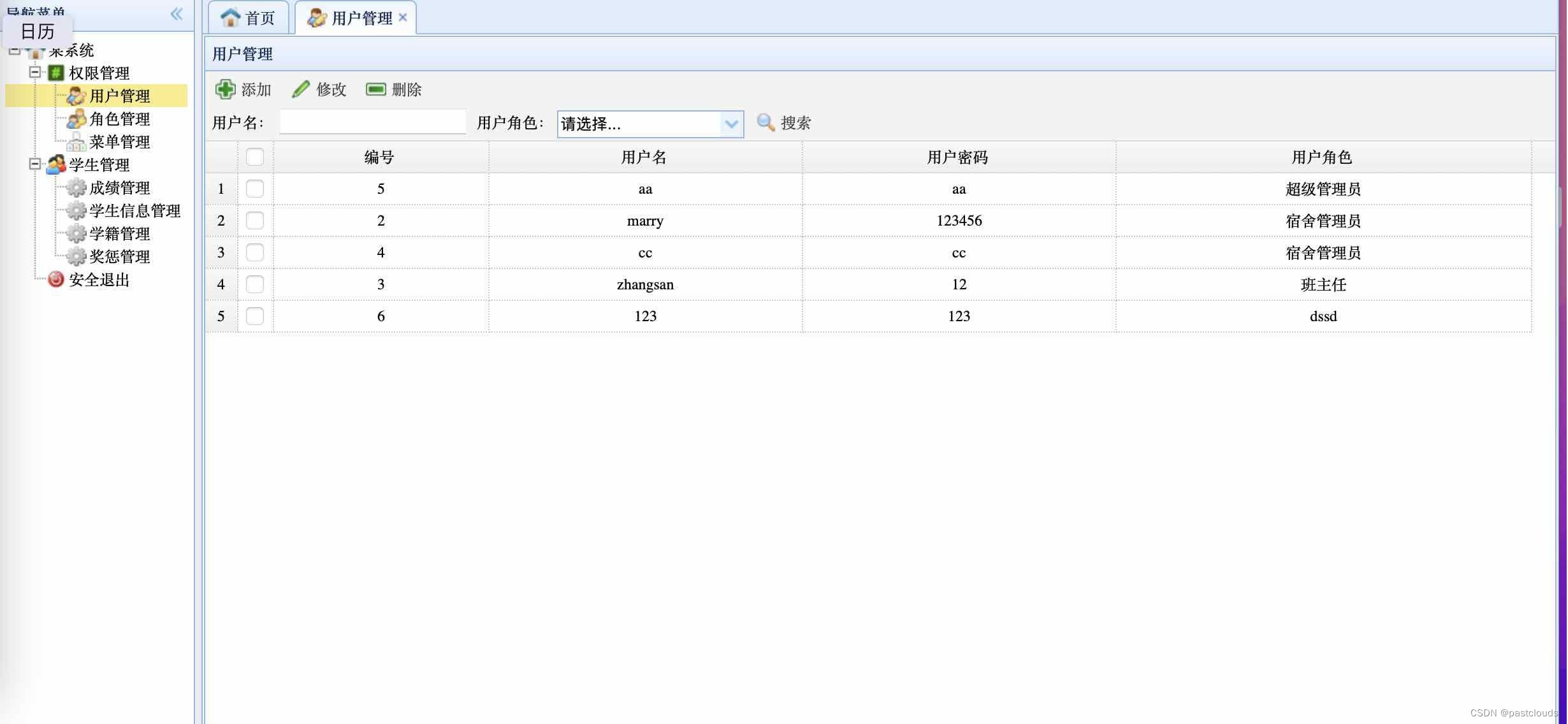Viewport: 1568px width, 724px height.
Task: Check the row for user cc
Action: click(255, 252)
